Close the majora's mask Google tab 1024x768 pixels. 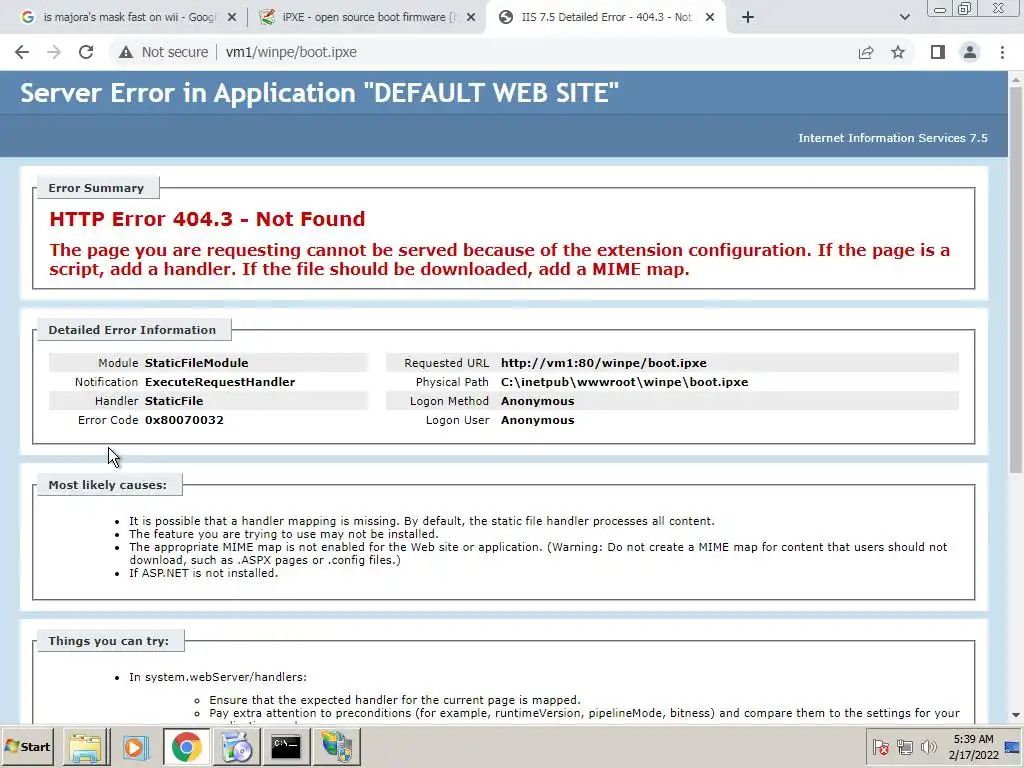coord(232,18)
